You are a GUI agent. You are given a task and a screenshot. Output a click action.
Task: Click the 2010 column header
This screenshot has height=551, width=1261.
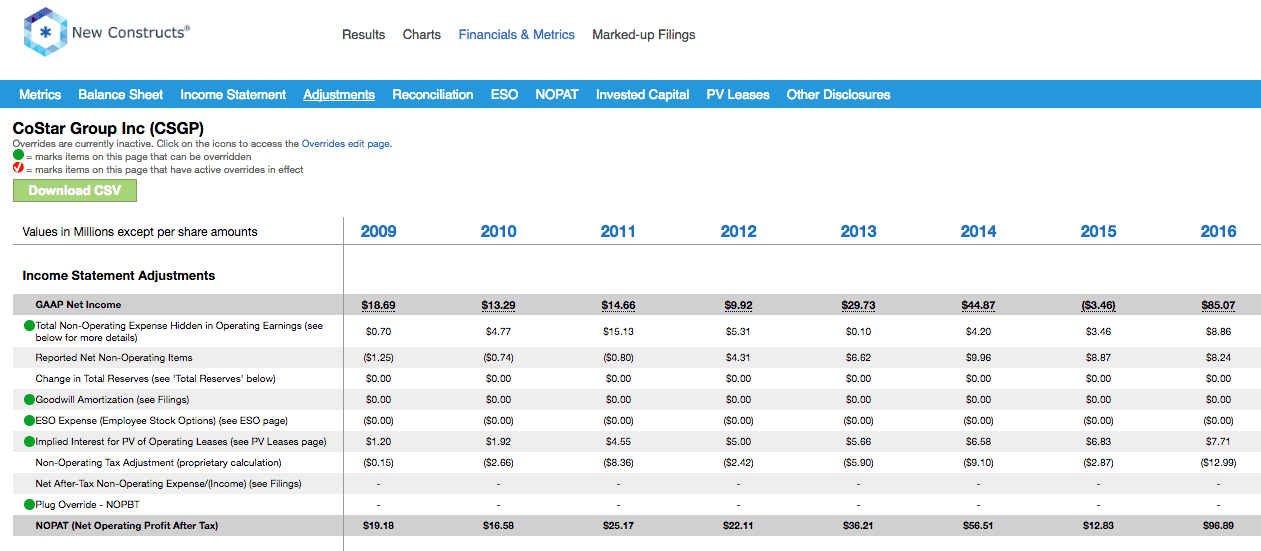[x=498, y=231]
